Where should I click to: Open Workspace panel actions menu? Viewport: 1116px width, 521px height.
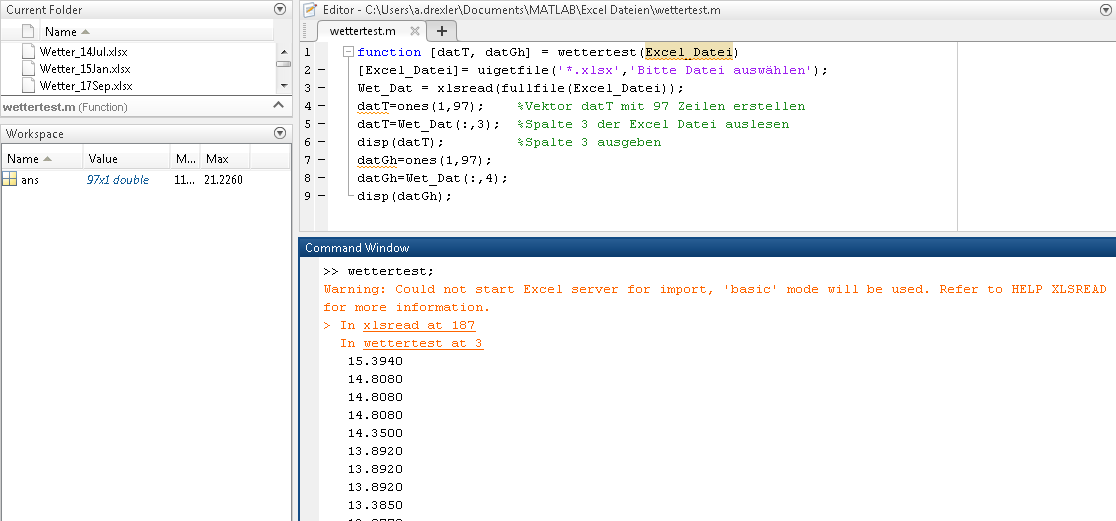pos(280,133)
